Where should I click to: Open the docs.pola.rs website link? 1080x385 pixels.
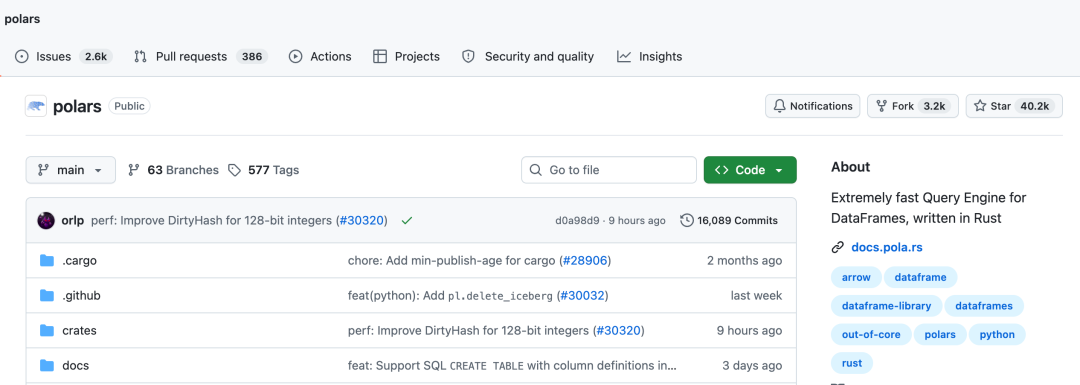coord(887,247)
